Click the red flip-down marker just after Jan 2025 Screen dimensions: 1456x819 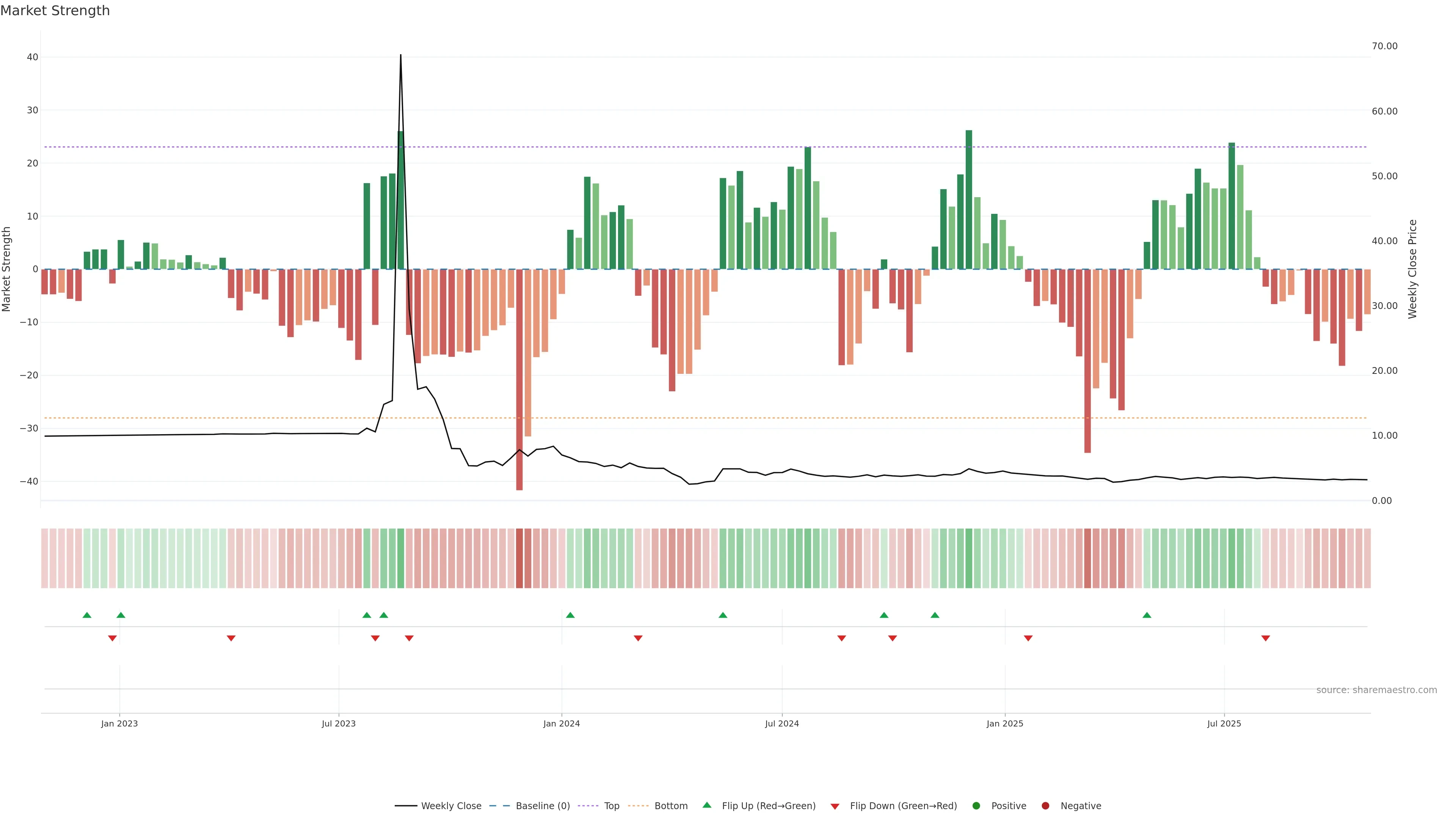point(1028,638)
